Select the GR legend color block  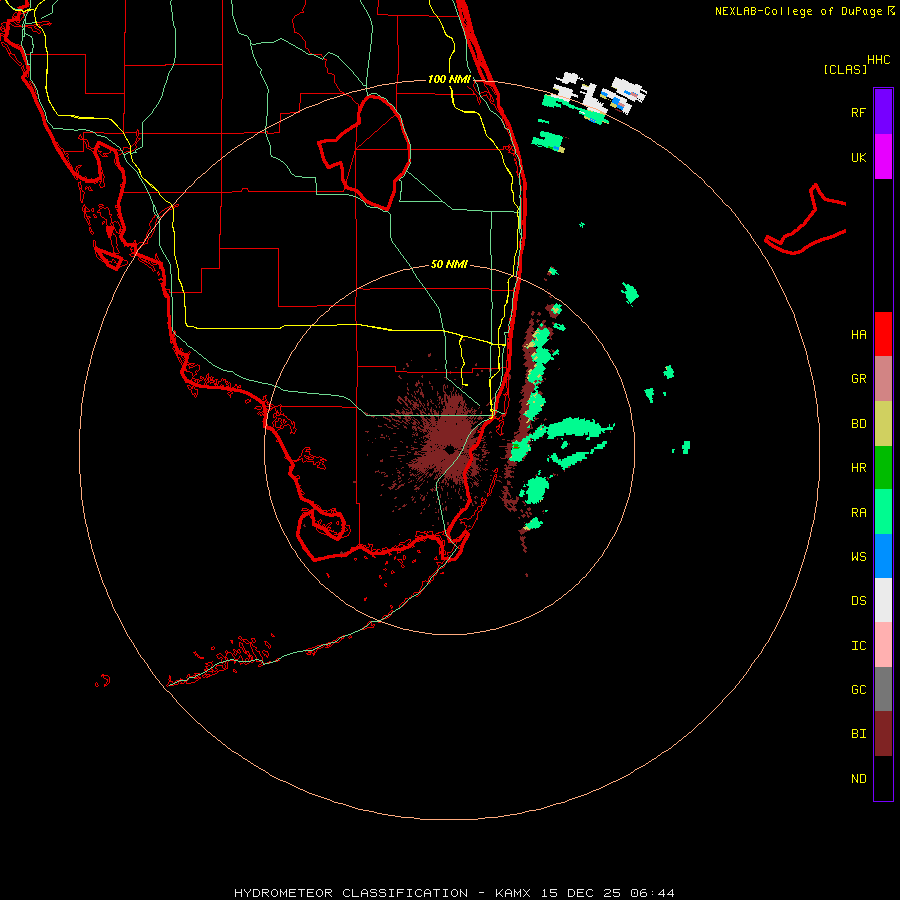pos(883,379)
